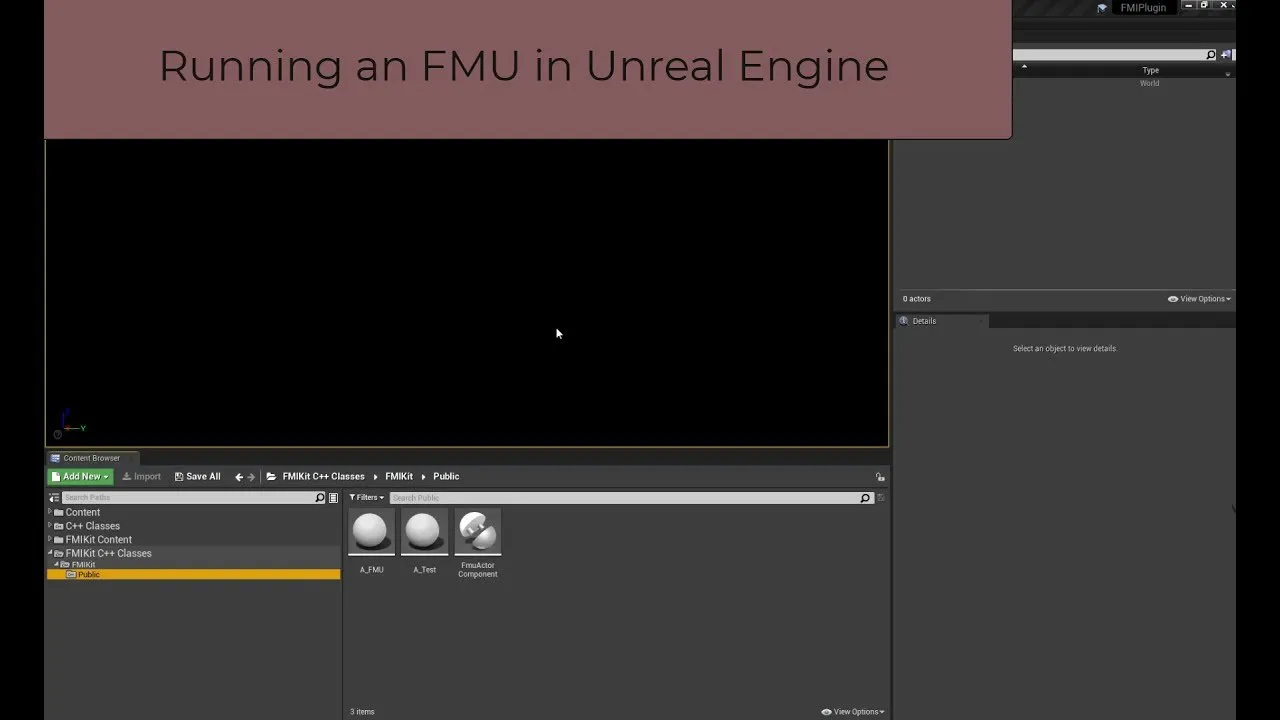This screenshot has height=720, width=1280.
Task: Go back in Content Browser history
Action: point(239,477)
